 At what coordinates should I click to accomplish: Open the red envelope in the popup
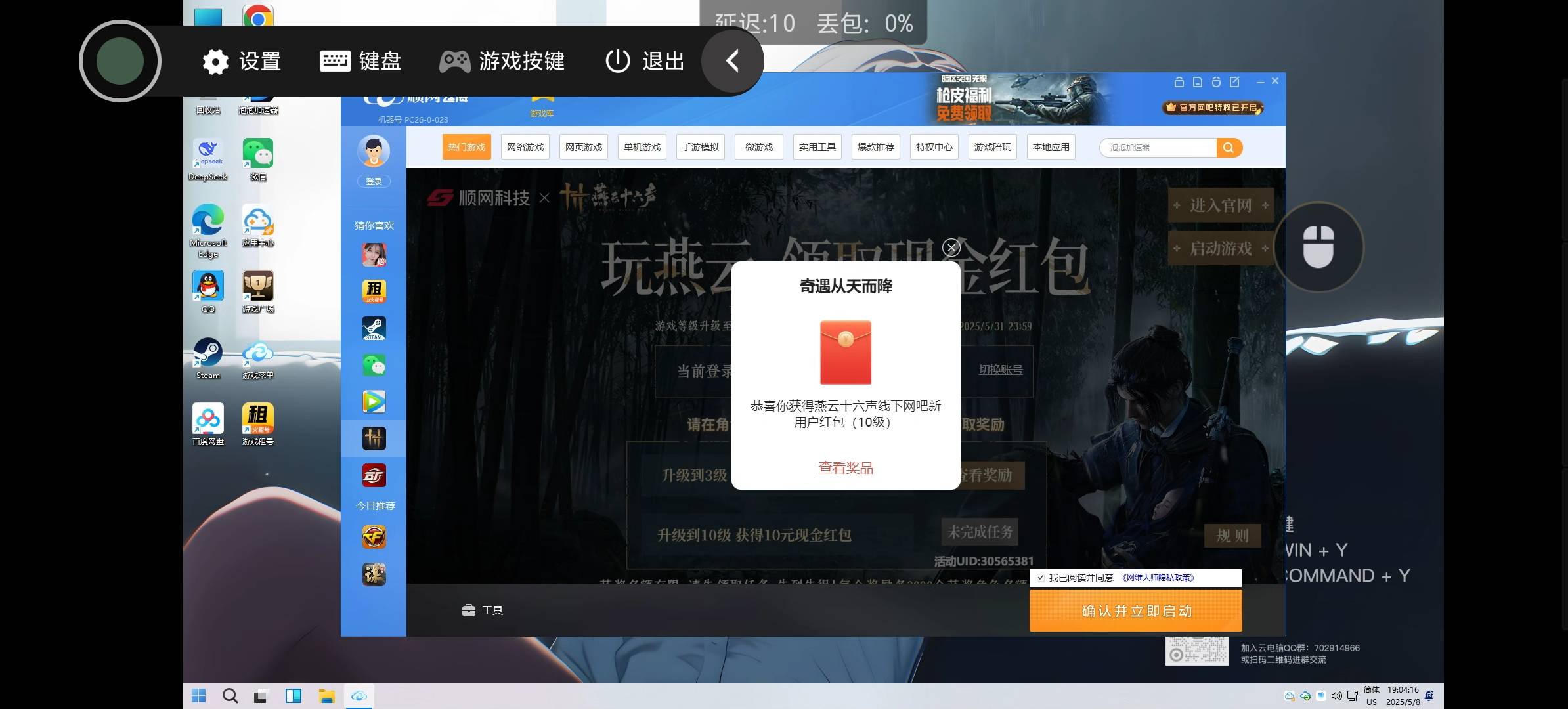click(846, 353)
